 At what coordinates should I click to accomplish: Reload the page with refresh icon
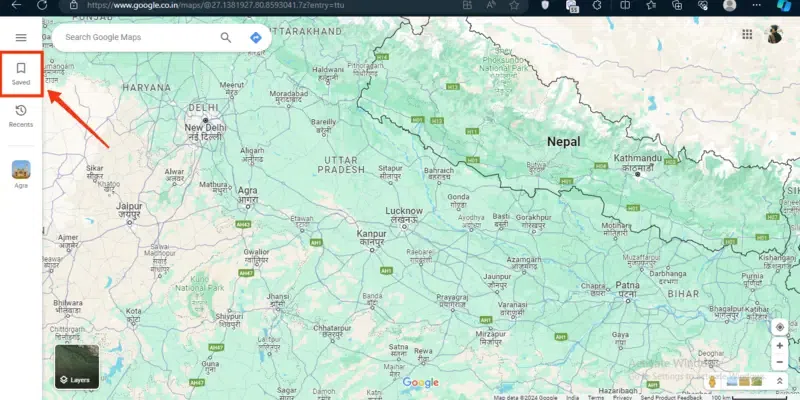coord(42,5)
